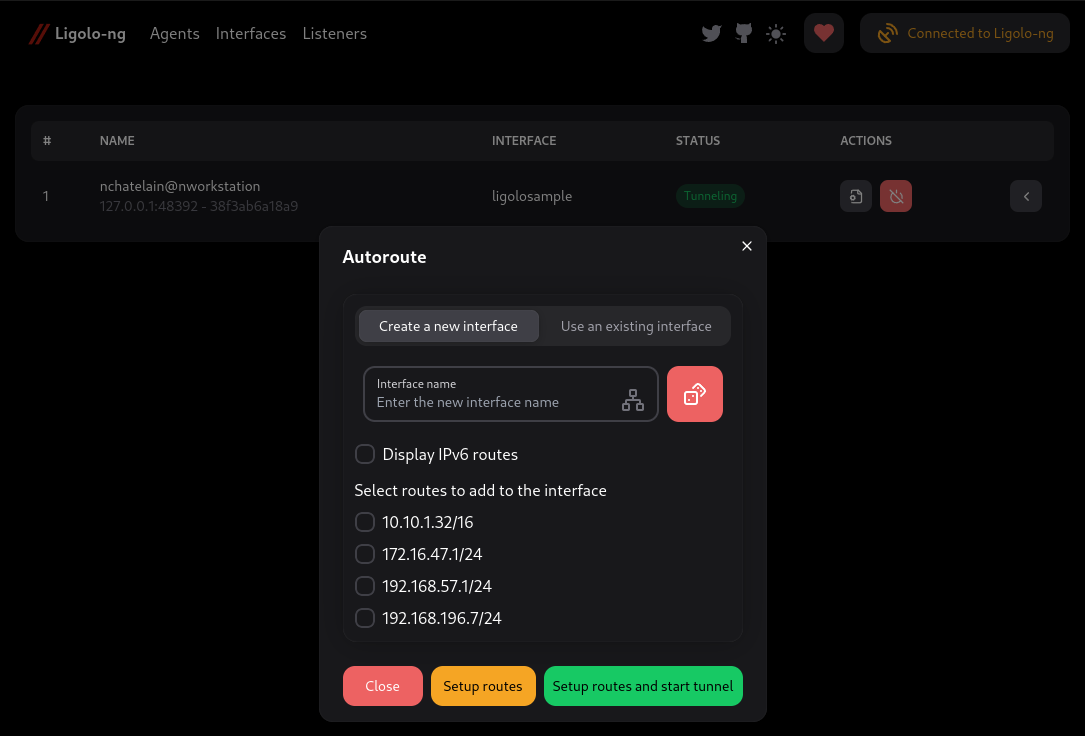Switch to Create a new interface tab

tap(448, 326)
